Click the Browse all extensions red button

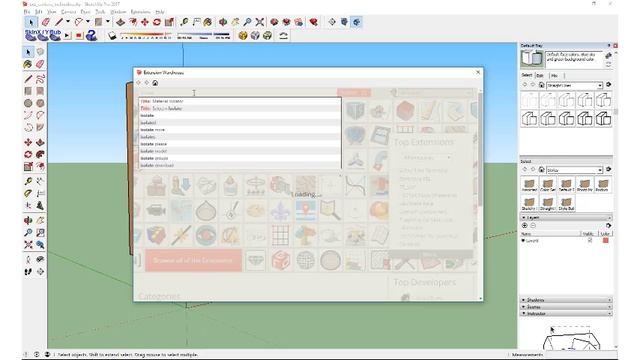coord(193,260)
